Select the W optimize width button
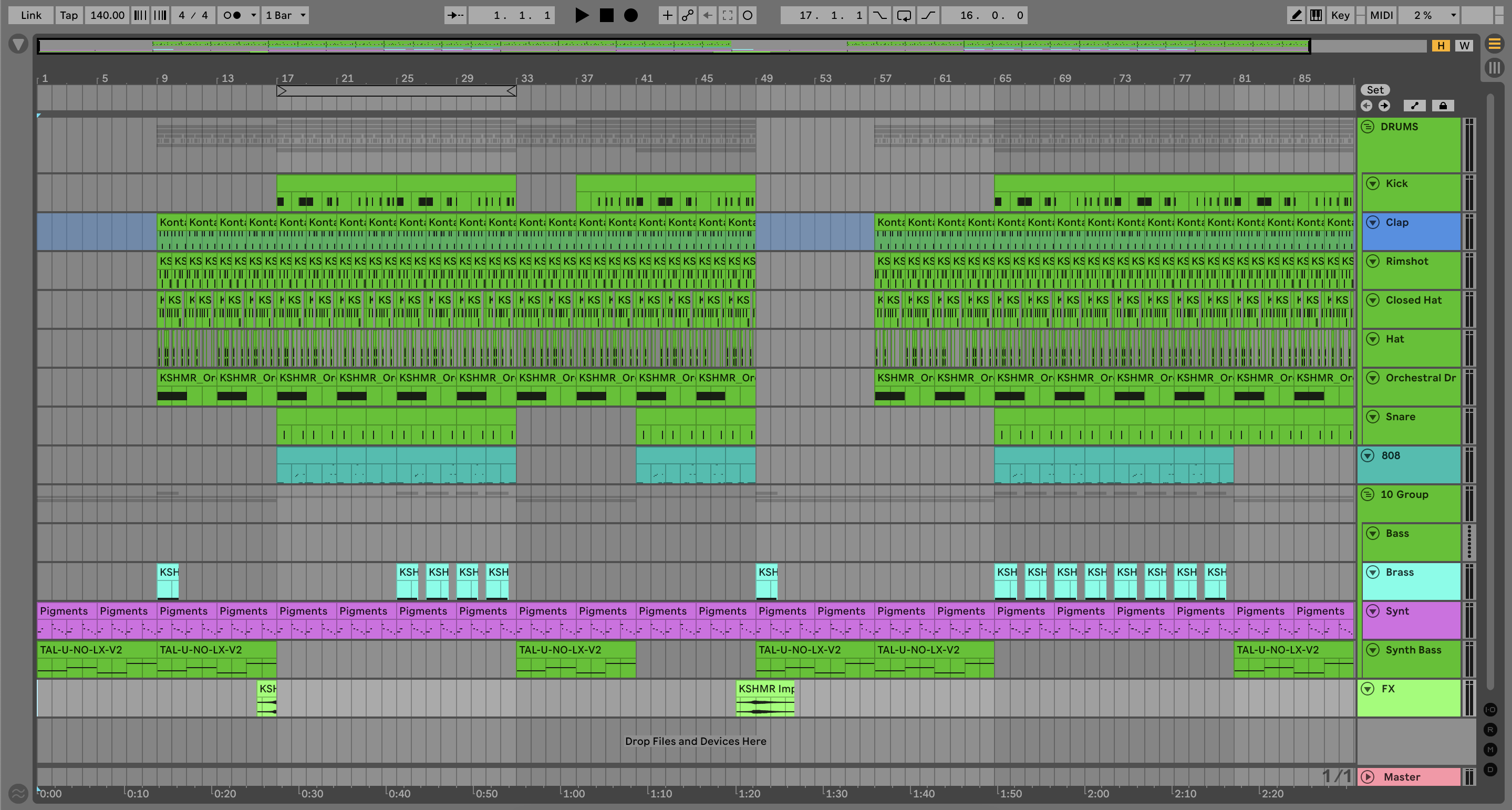The width and height of the screenshot is (1512, 810). pyautogui.click(x=1465, y=46)
